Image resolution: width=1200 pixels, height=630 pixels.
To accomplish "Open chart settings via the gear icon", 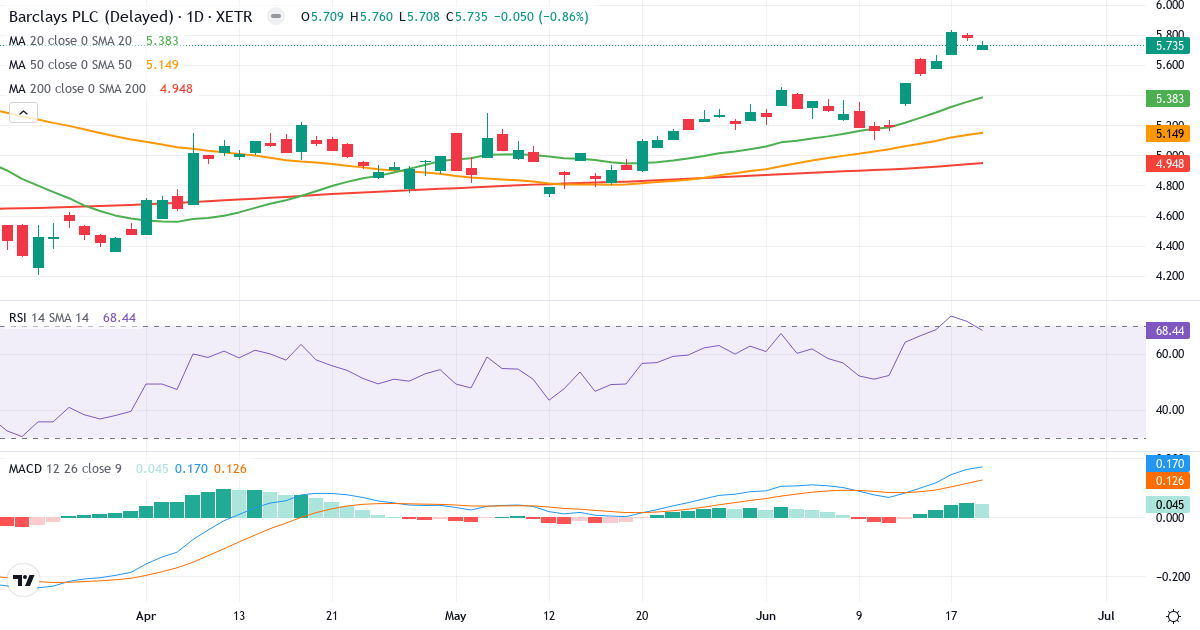I will (x=1172, y=615).
